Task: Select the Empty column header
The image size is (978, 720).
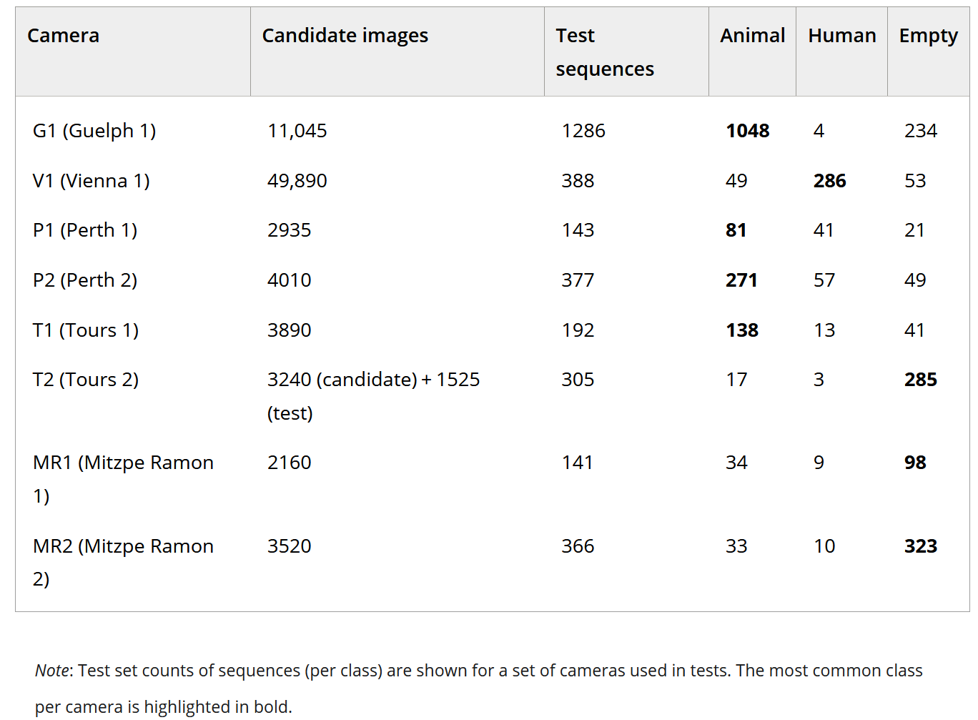Action: [x=928, y=36]
